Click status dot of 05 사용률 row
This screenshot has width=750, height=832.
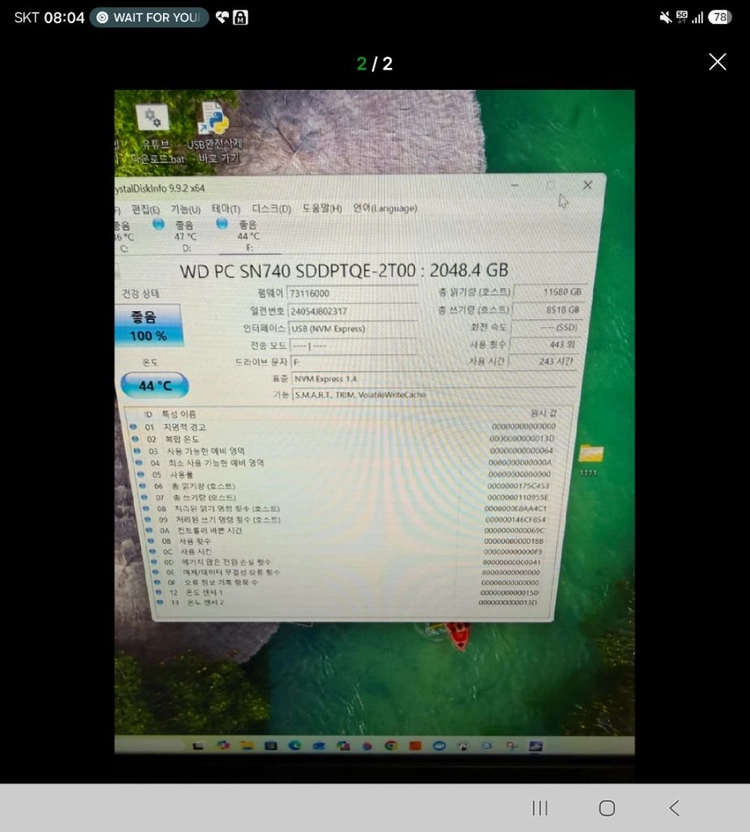pyautogui.click(x=140, y=474)
